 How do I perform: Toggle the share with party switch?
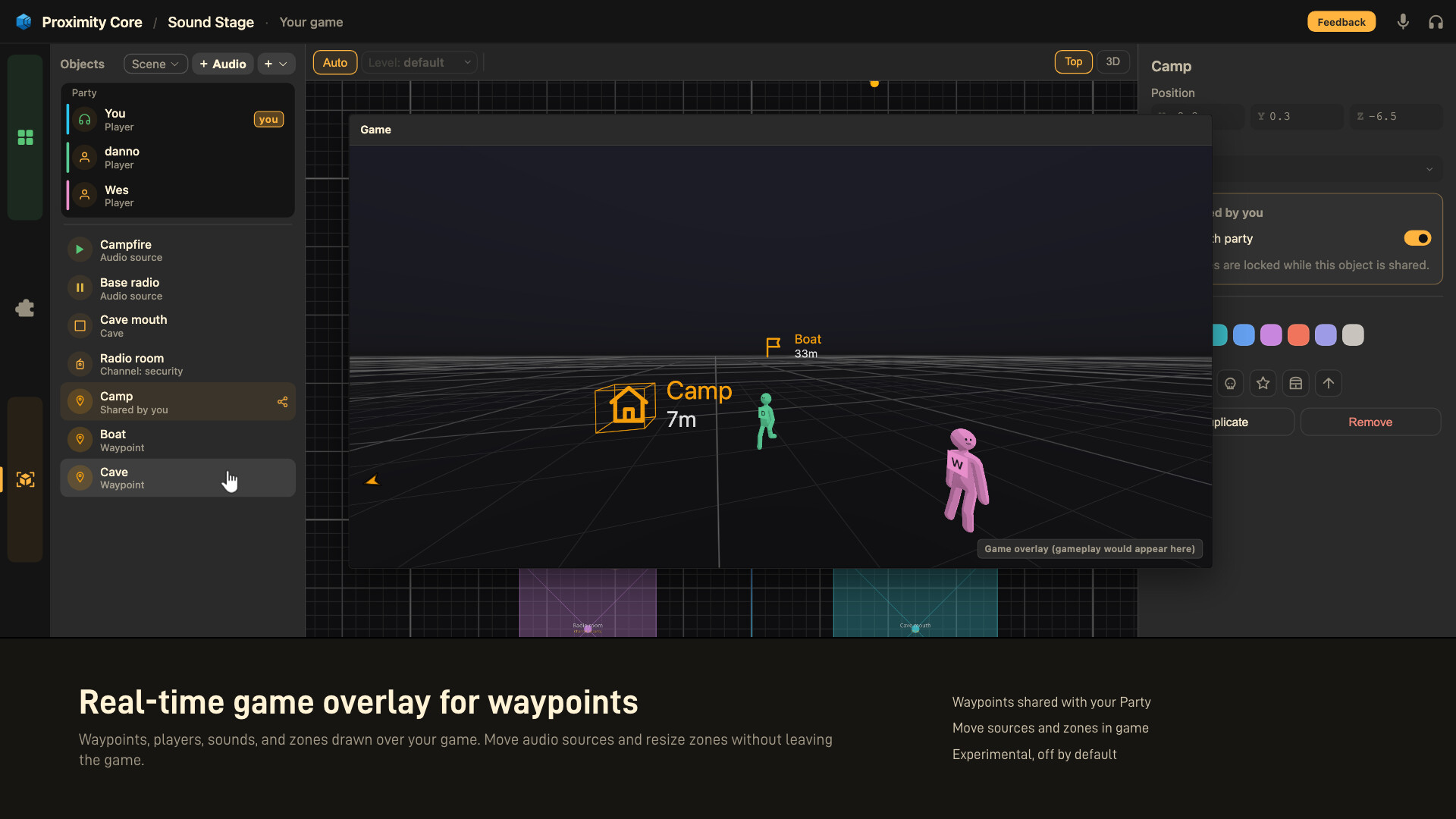1417,238
